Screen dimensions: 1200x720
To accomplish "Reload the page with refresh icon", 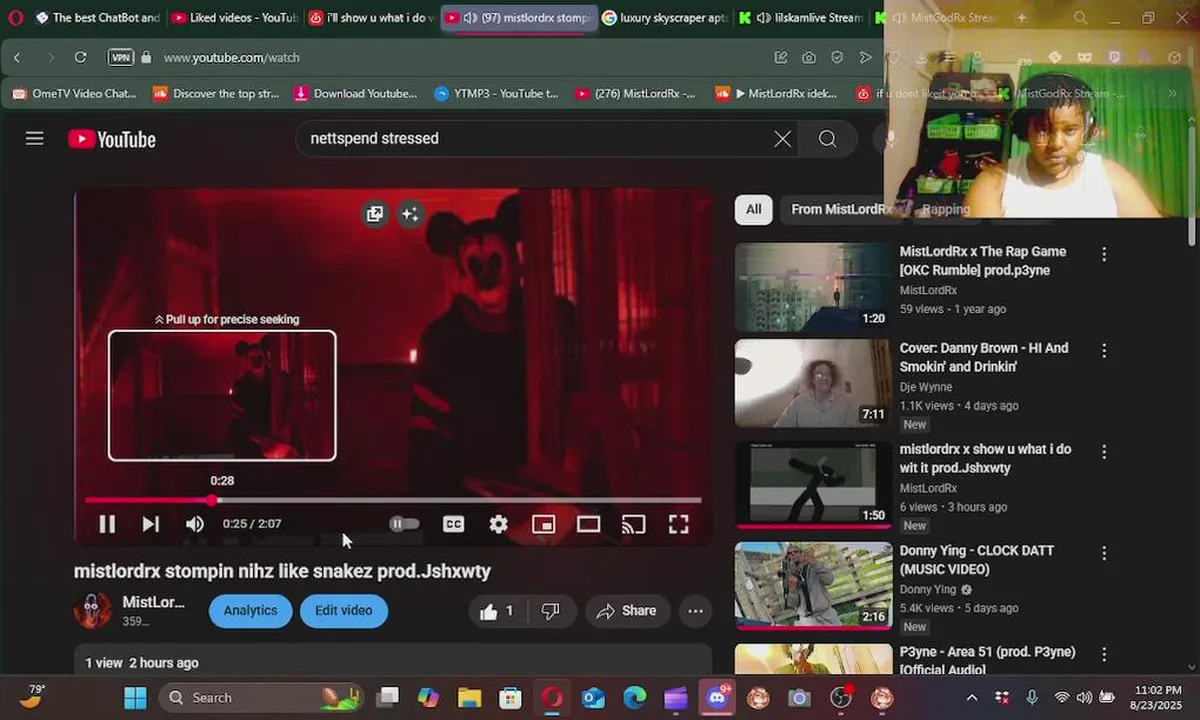I will pos(81,57).
